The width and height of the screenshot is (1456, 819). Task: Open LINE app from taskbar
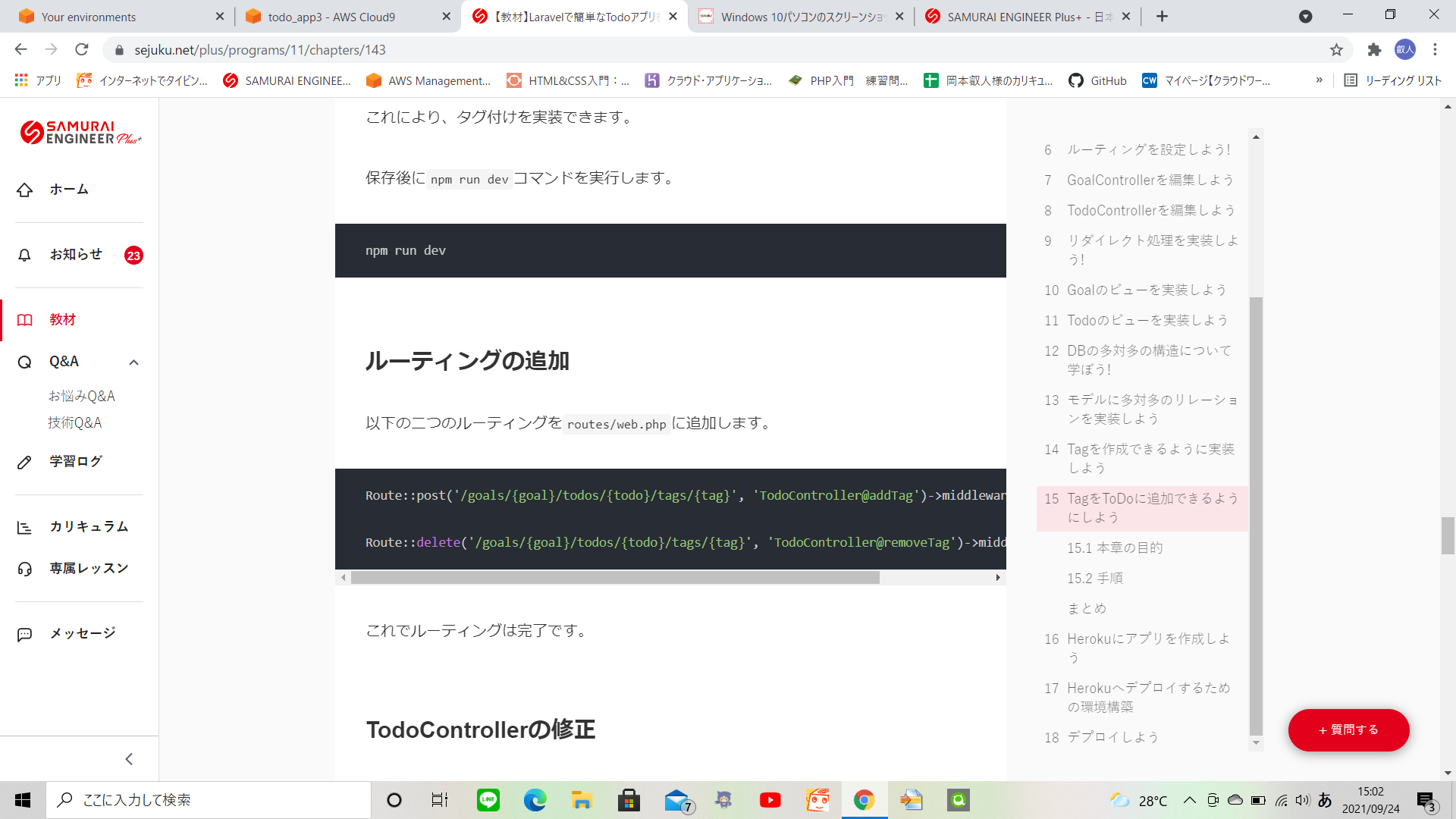pos(488,800)
